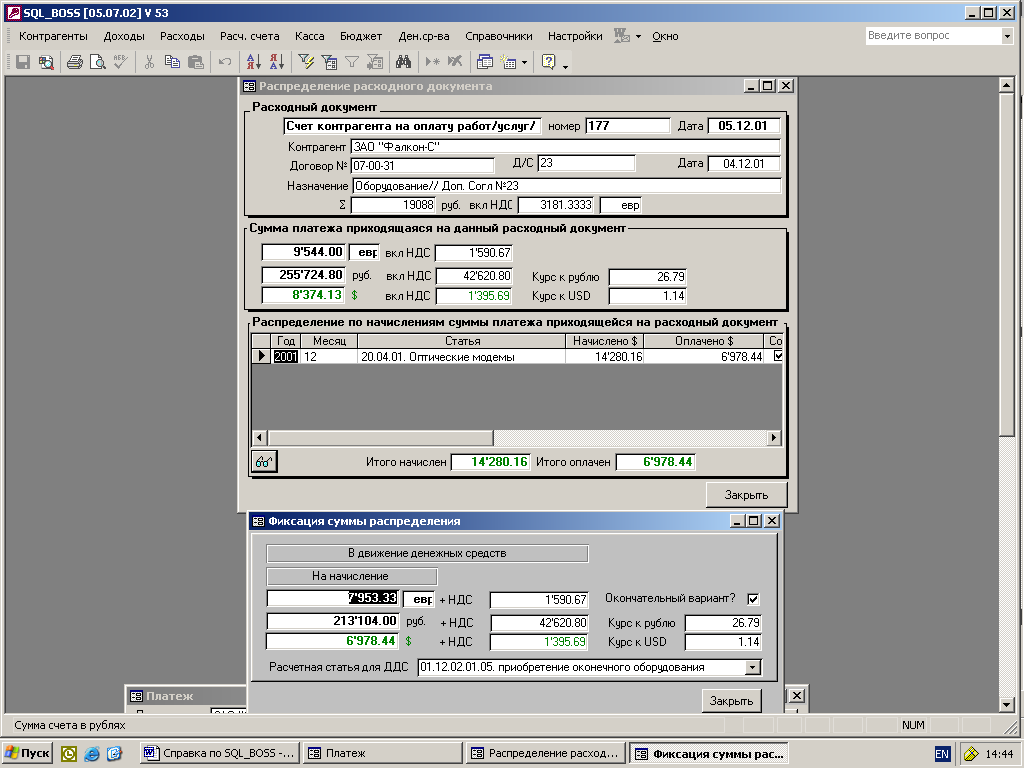Open the Справочники menu
This screenshot has height=768, width=1024.
(499, 36)
